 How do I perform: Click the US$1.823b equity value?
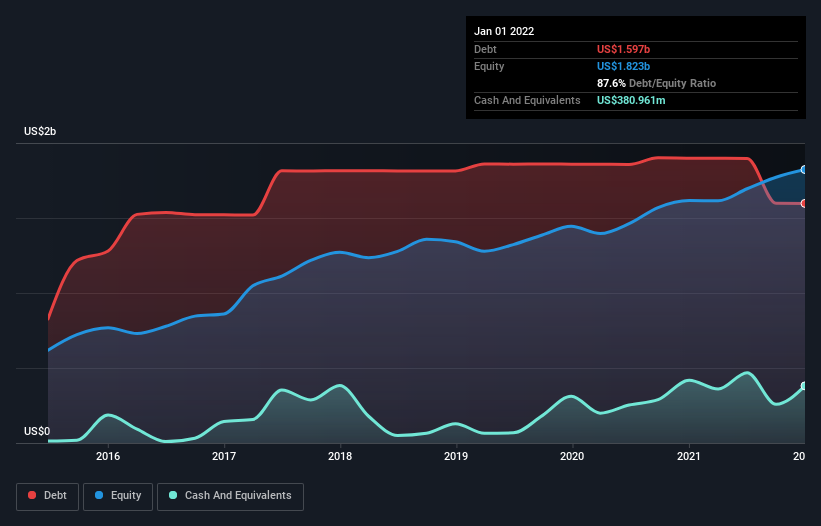[x=624, y=66]
